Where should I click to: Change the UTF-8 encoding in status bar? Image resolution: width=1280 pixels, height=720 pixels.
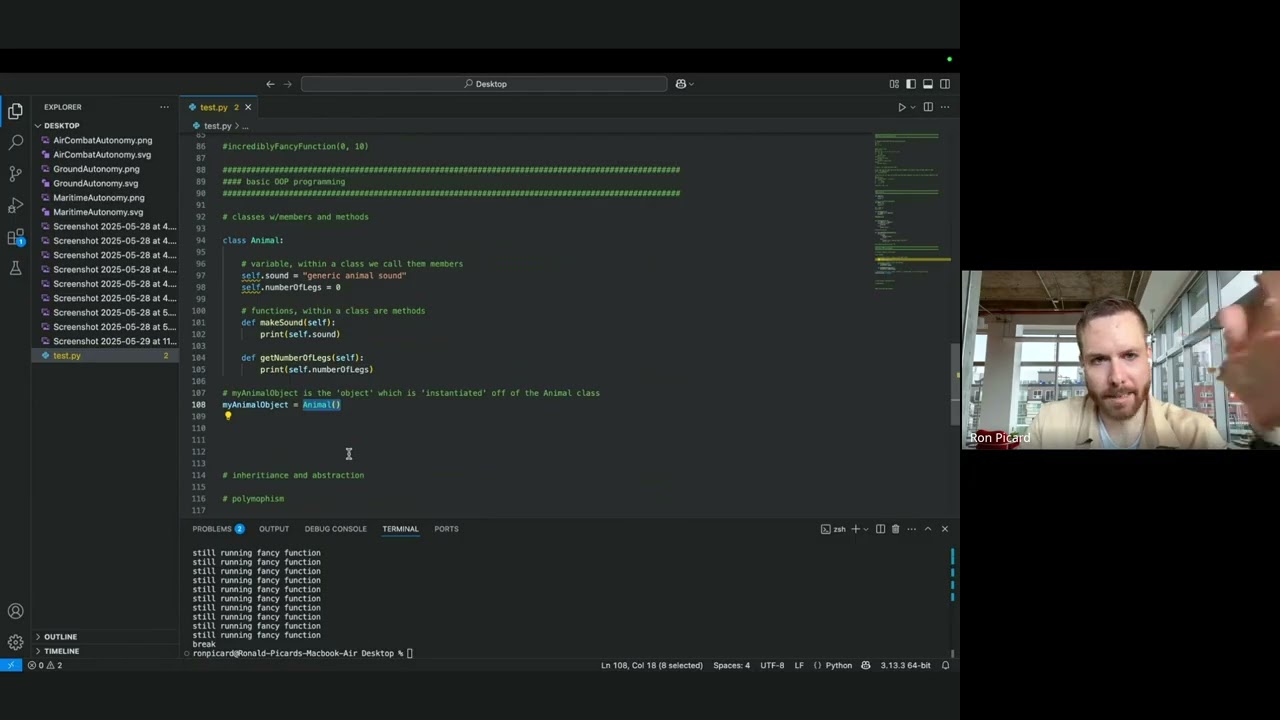(x=772, y=665)
